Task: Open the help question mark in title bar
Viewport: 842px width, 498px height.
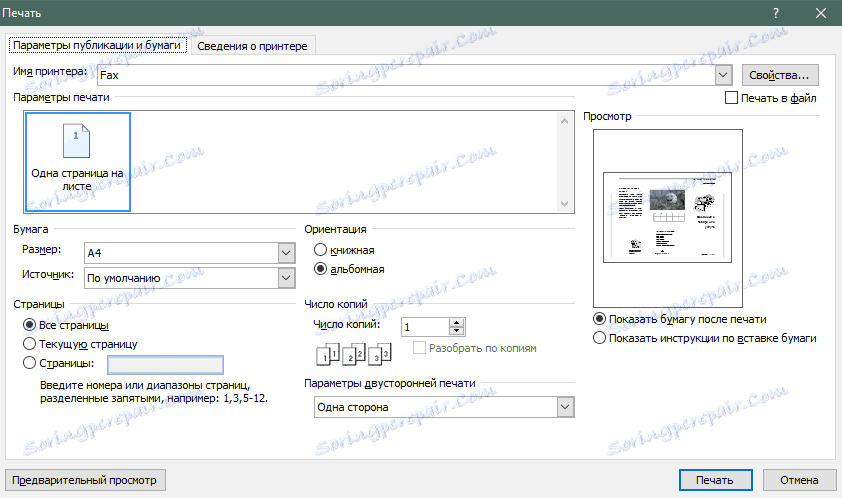Action: tap(776, 13)
